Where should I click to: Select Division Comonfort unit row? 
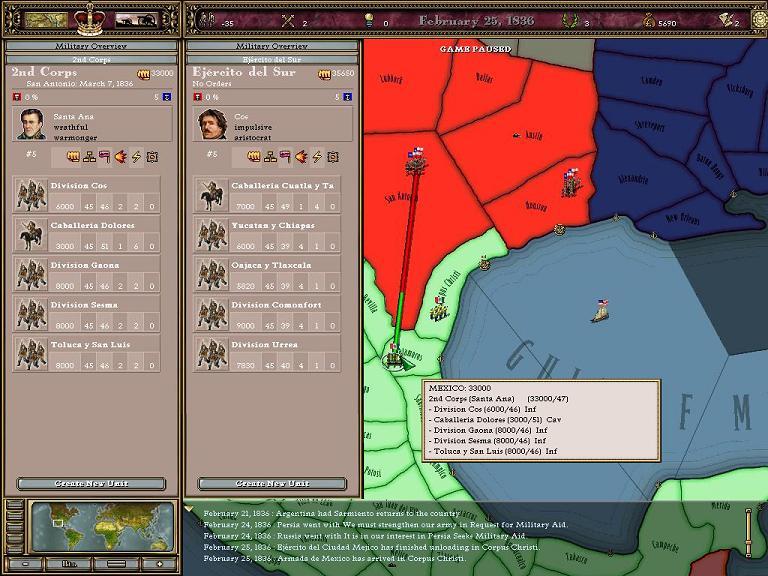coord(267,313)
